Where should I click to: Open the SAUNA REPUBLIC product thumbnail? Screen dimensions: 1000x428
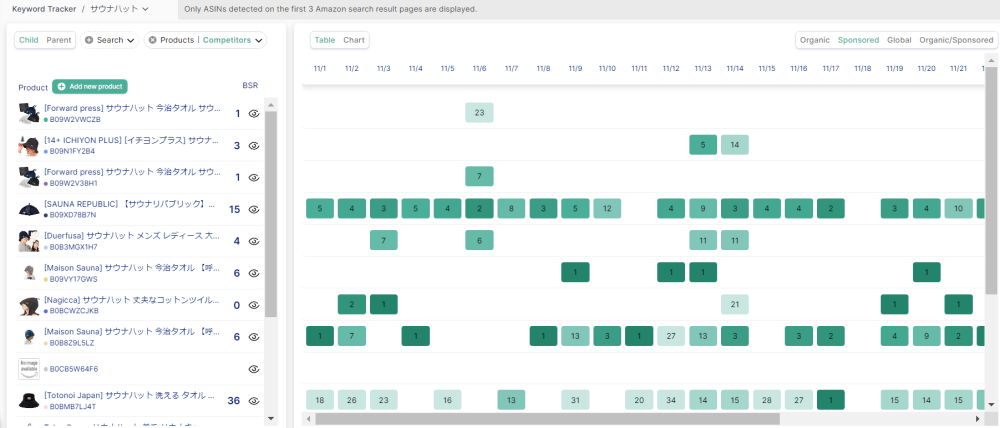point(28,210)
